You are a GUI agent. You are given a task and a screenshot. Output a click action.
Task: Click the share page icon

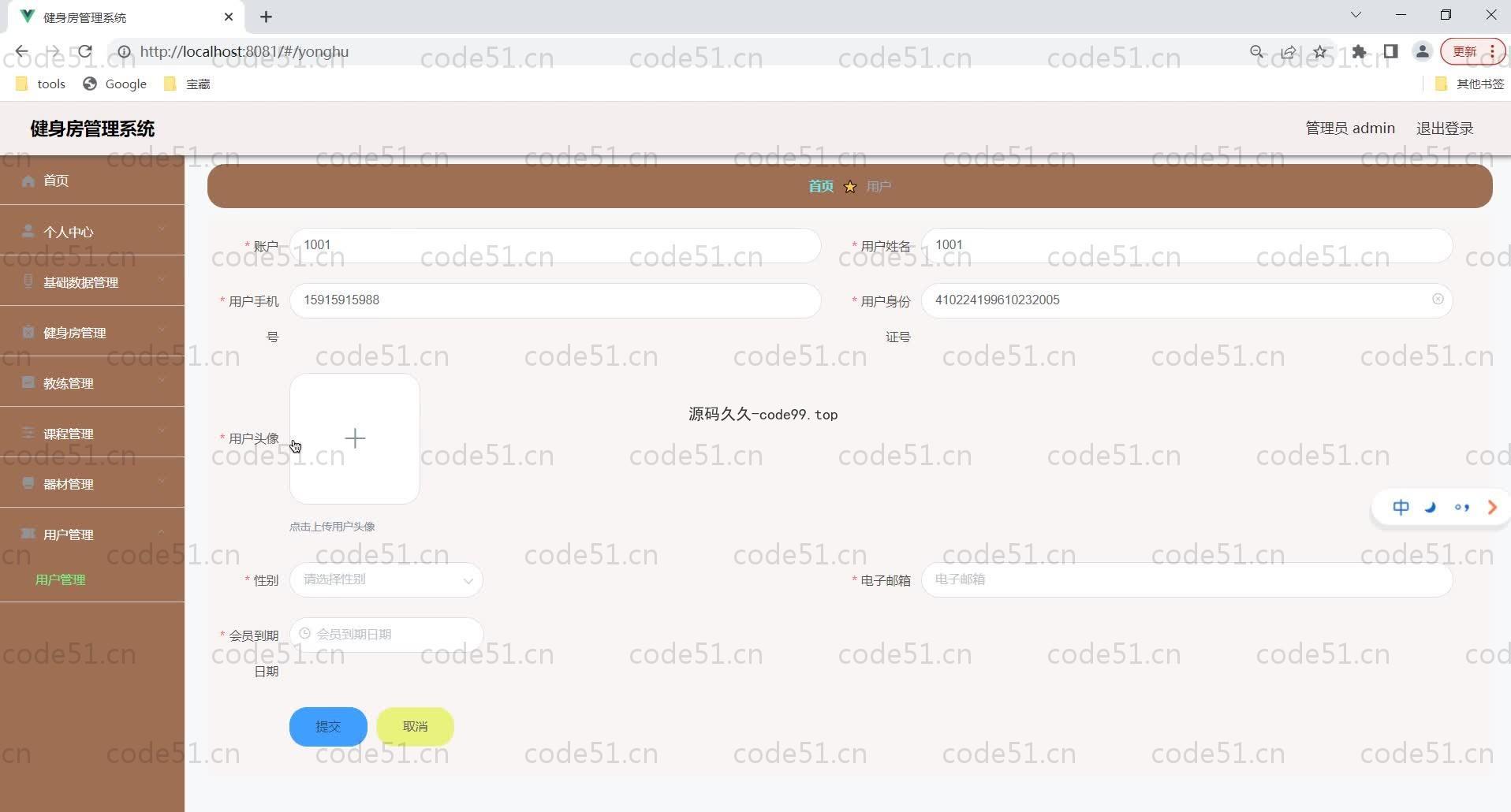(1289, 52)
